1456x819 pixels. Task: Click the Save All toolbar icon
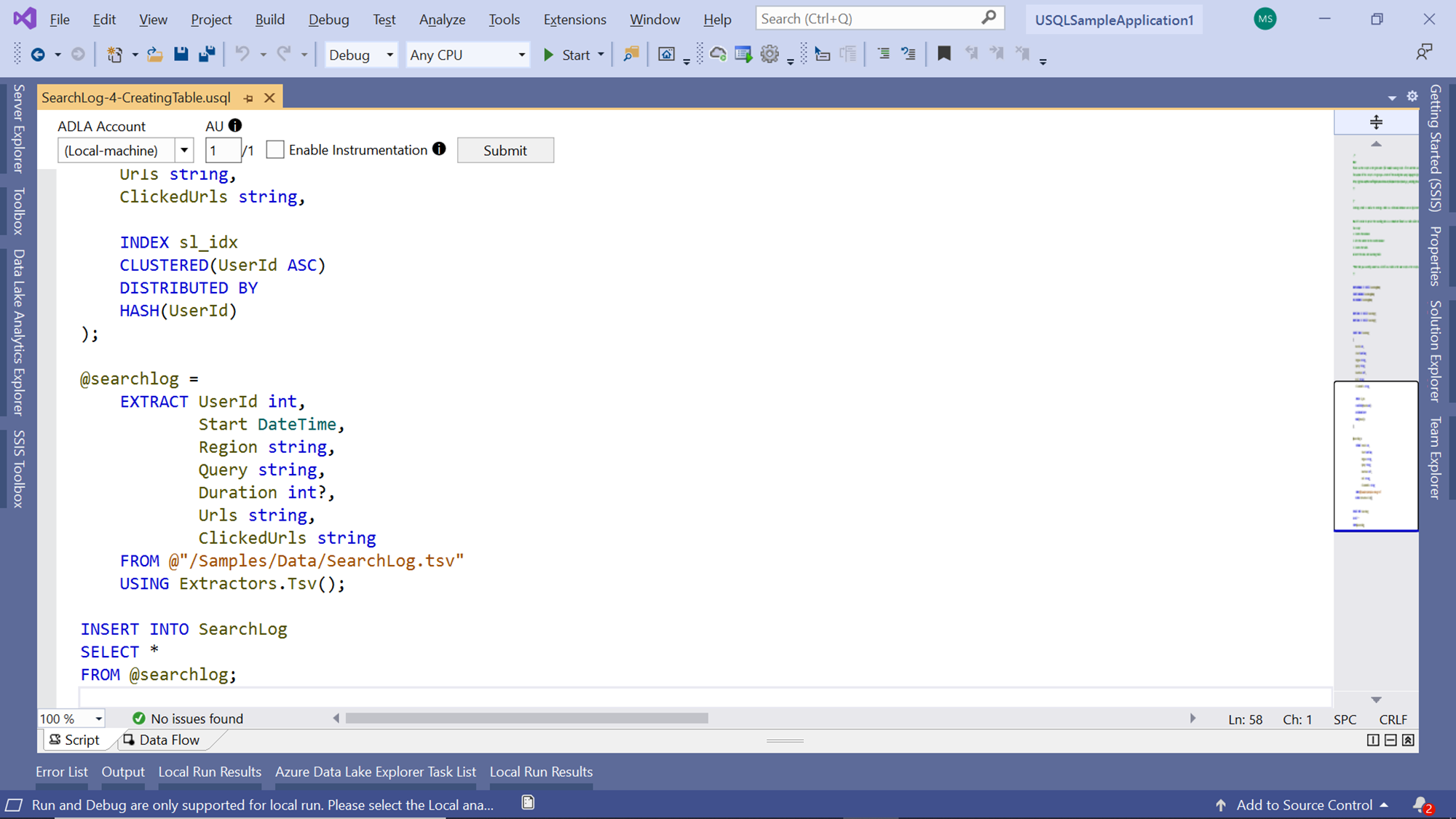point(207,54)
